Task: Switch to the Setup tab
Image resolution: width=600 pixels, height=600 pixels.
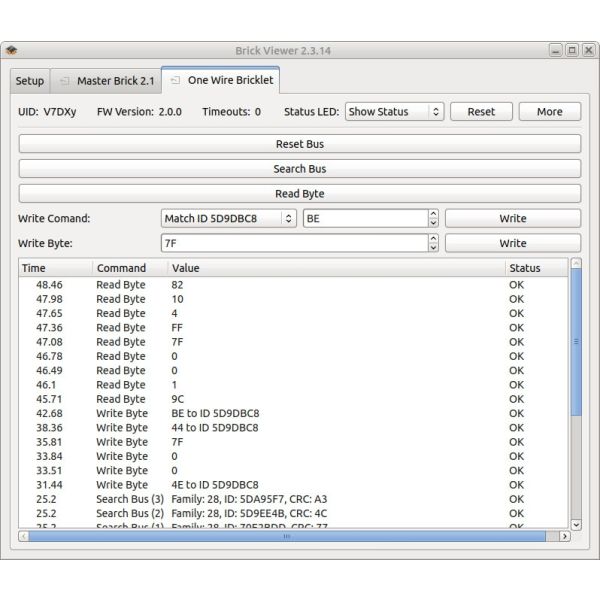Action: click(x=30, y=81)
